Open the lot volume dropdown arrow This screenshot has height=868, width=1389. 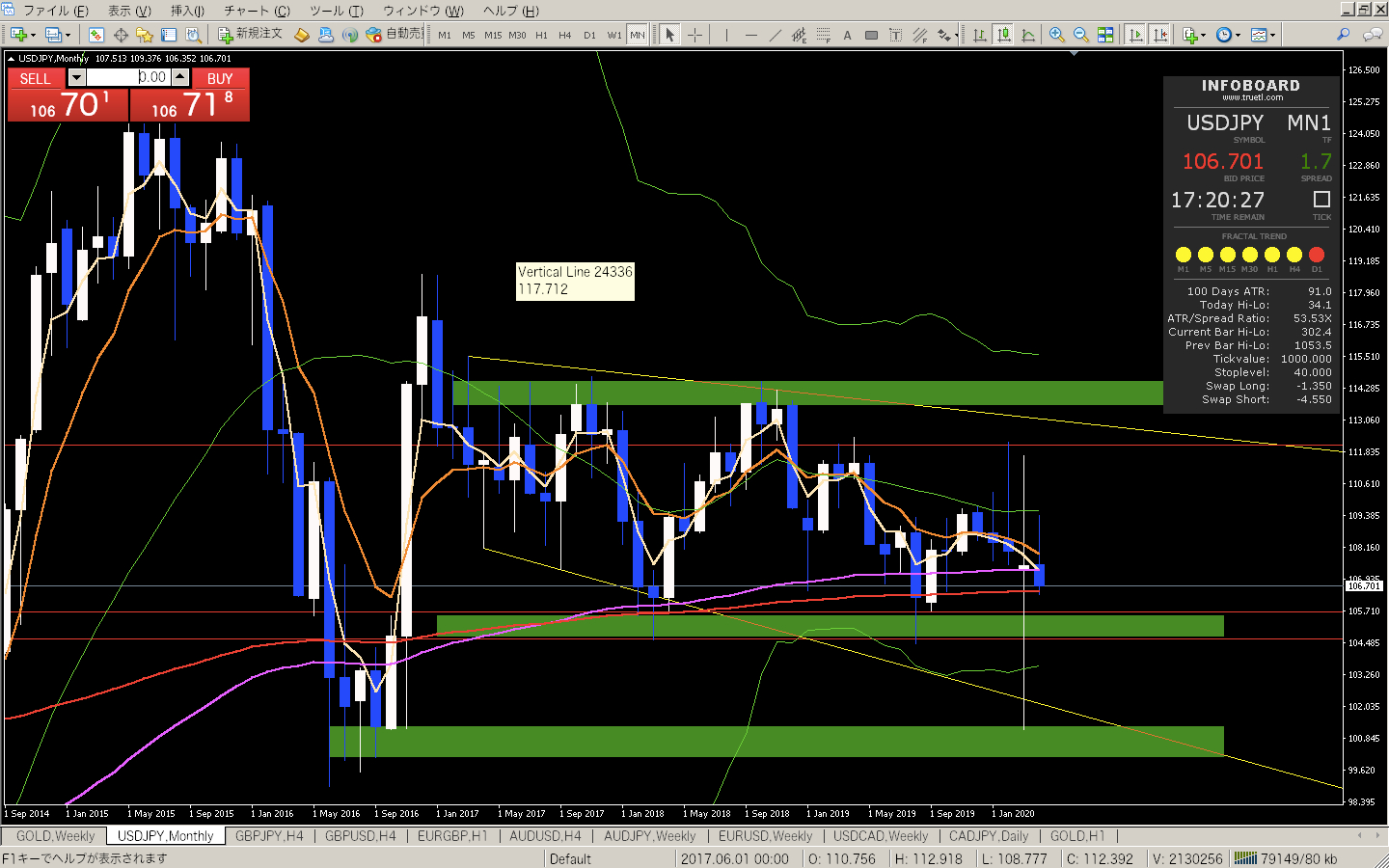click(76, 77)
